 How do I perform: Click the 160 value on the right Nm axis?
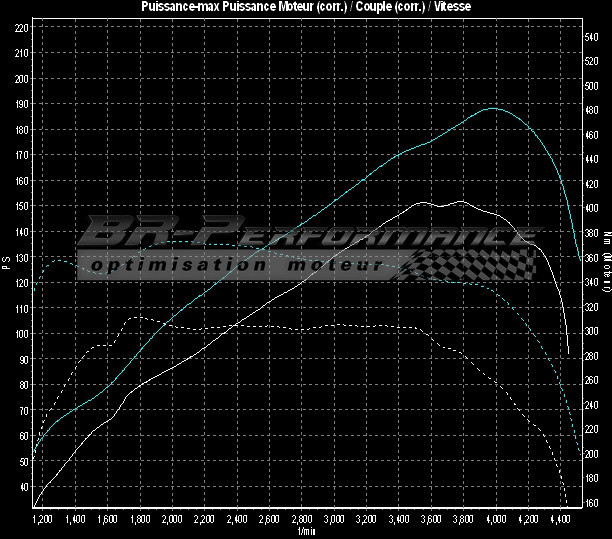click(591, 503)
